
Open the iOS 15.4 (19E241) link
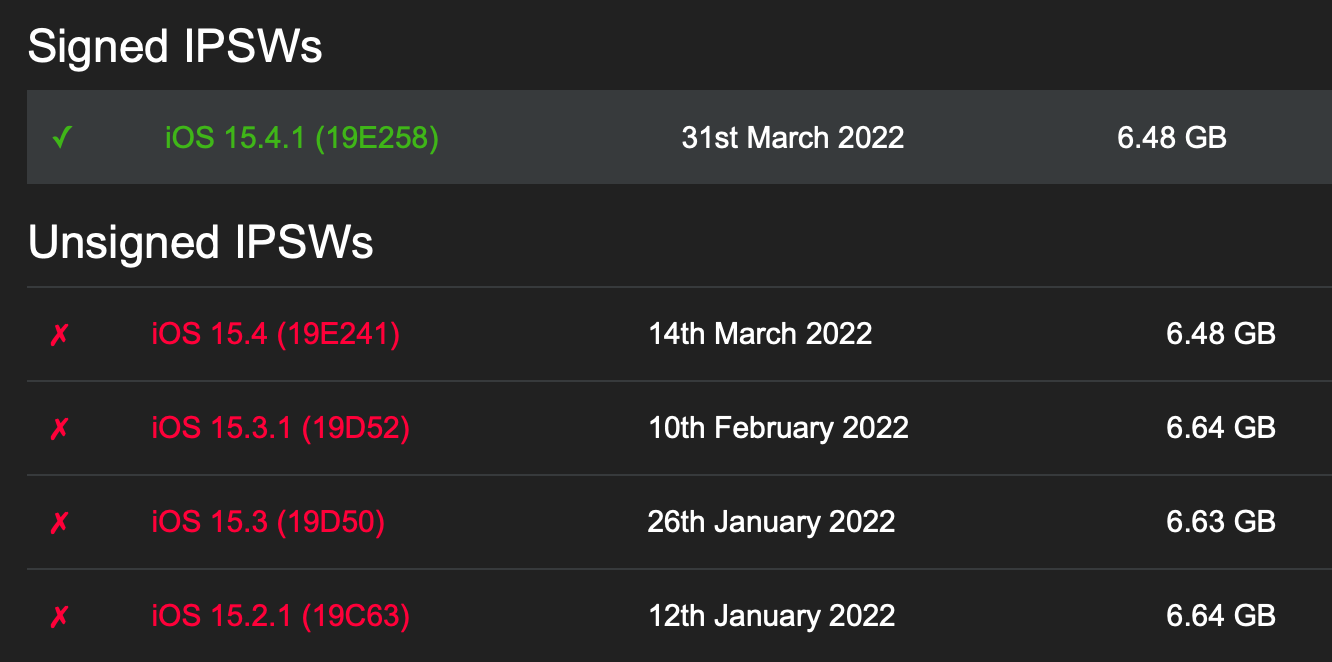276,333
